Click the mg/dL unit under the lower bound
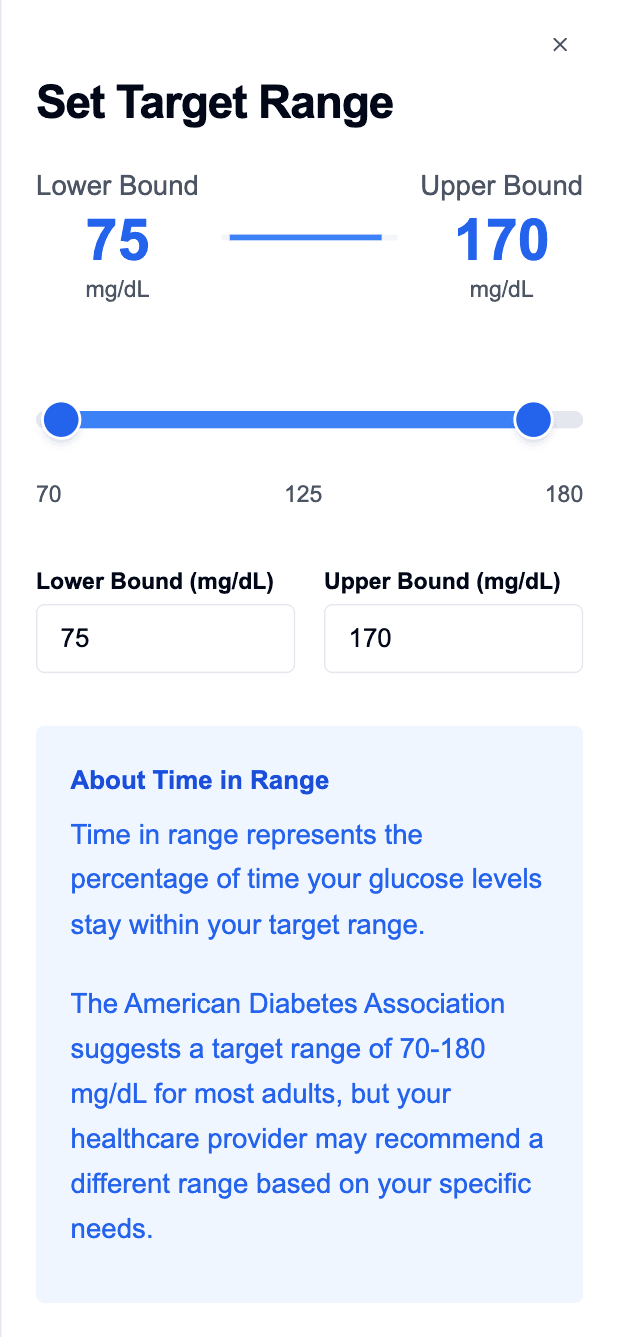Viewport: 617px width, 1337px height. click(117, 289)
